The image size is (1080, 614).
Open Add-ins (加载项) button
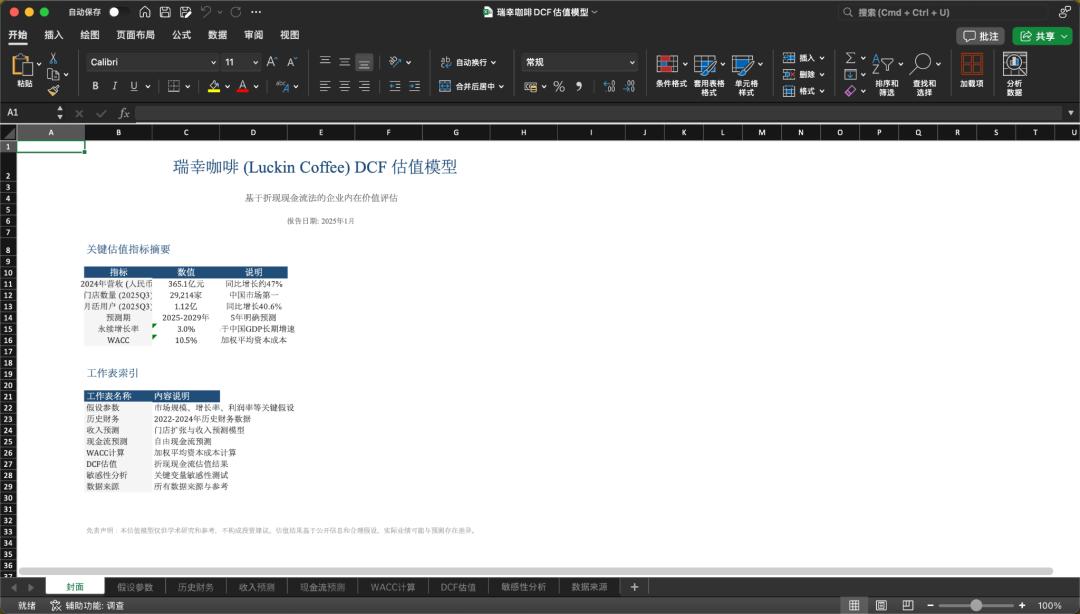tap(972, 70)
